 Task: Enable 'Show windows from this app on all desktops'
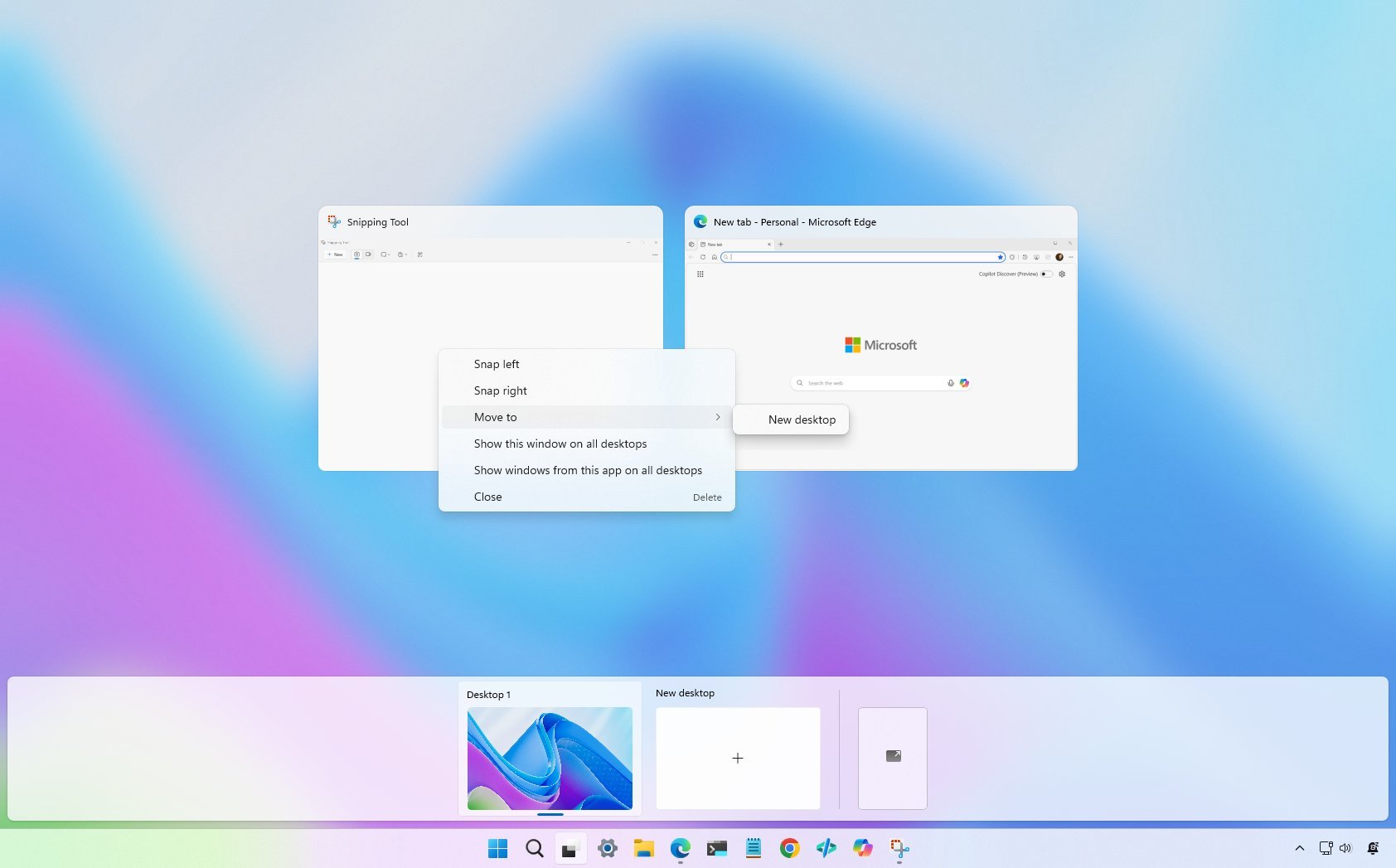pyautogui.click(x=588, y=470)
